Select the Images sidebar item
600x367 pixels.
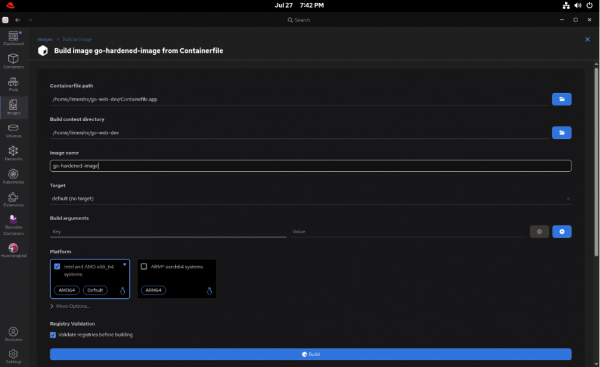[13, 107]
